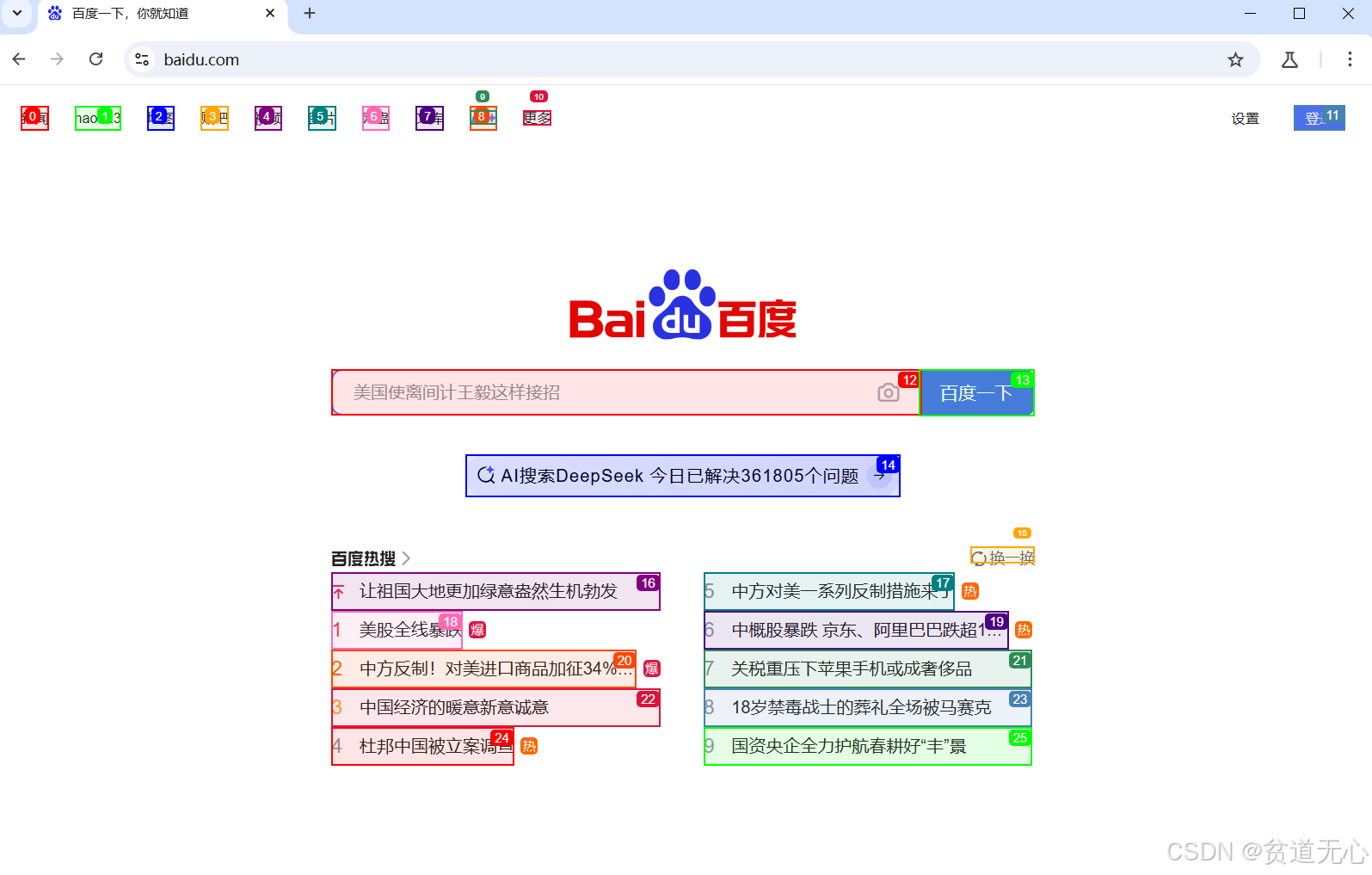Open site information icon beside baidu.com address

pos(143,59)
